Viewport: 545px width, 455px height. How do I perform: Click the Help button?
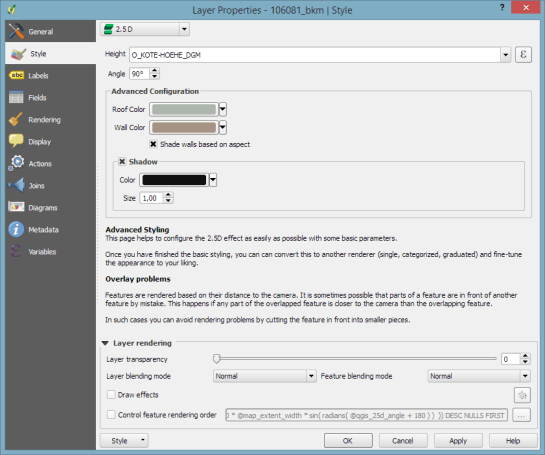(513, 440)
